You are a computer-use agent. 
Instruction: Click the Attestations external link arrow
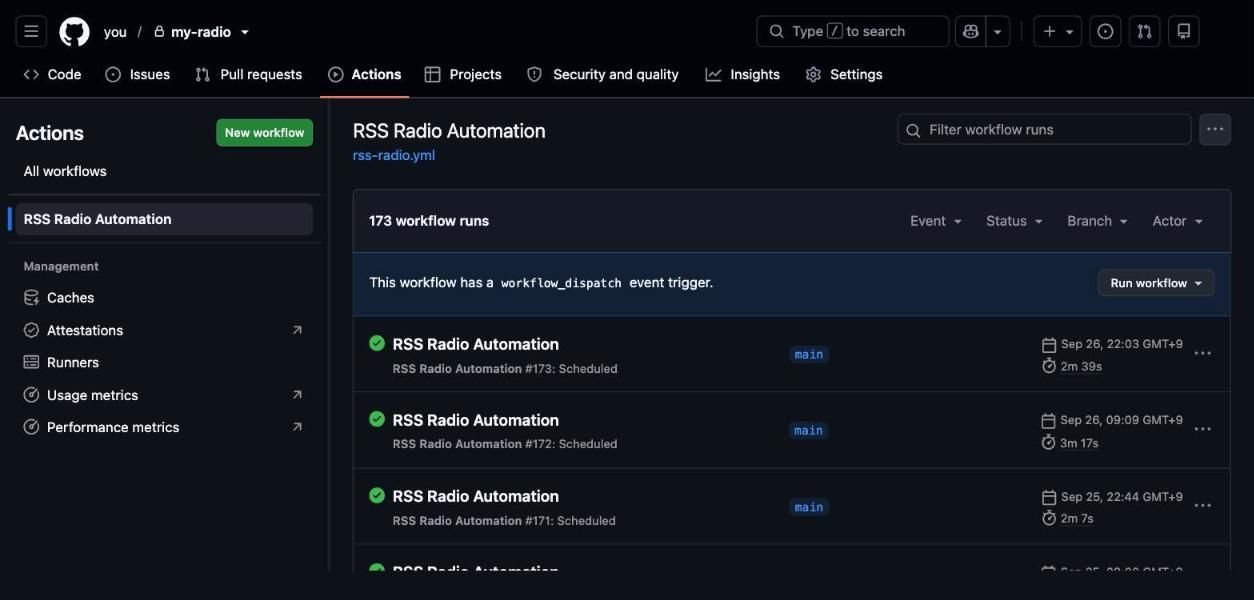click(x=297, y=330)
